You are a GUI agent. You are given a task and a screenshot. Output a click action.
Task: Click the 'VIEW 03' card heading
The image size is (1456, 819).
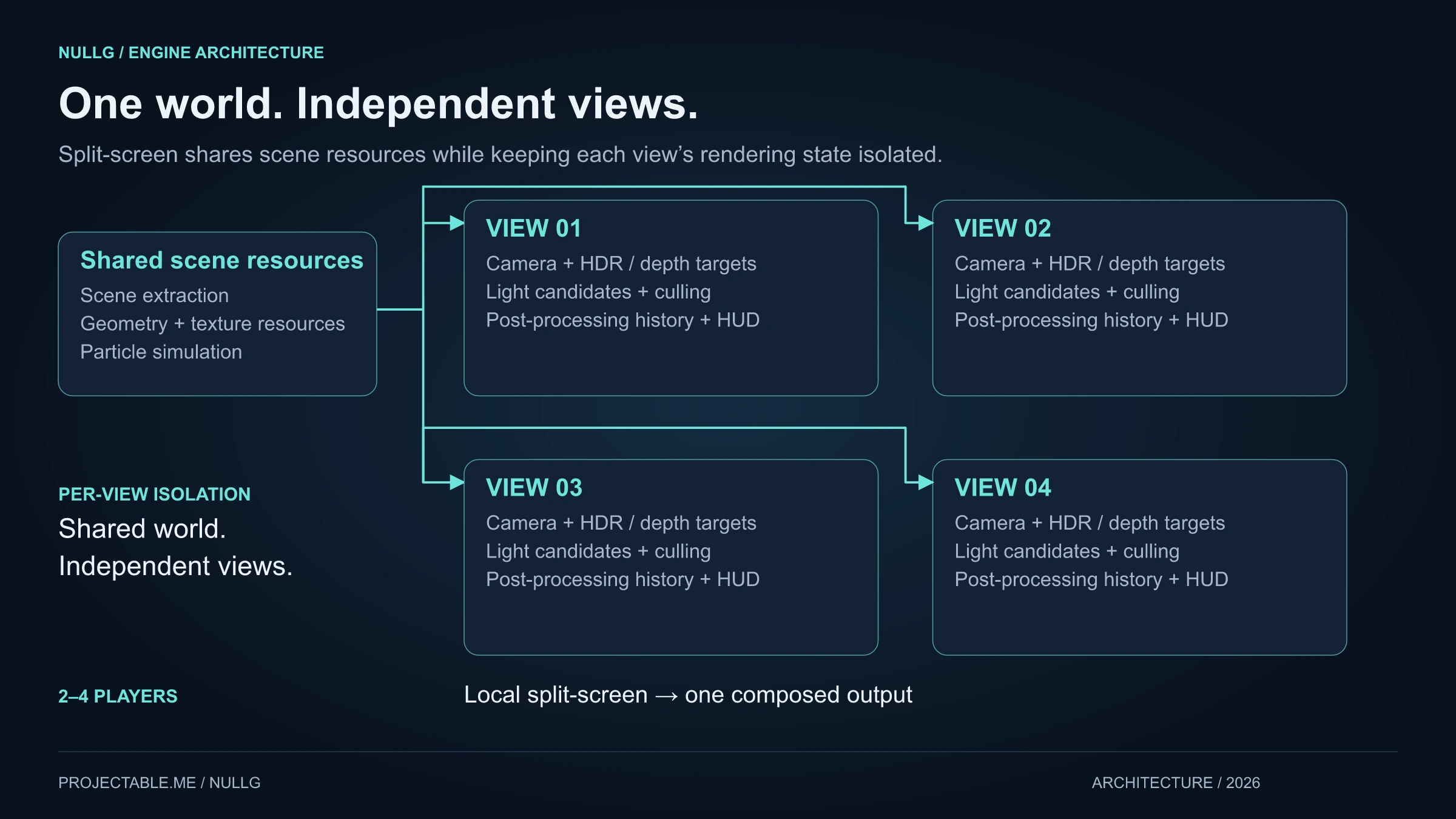534,488
